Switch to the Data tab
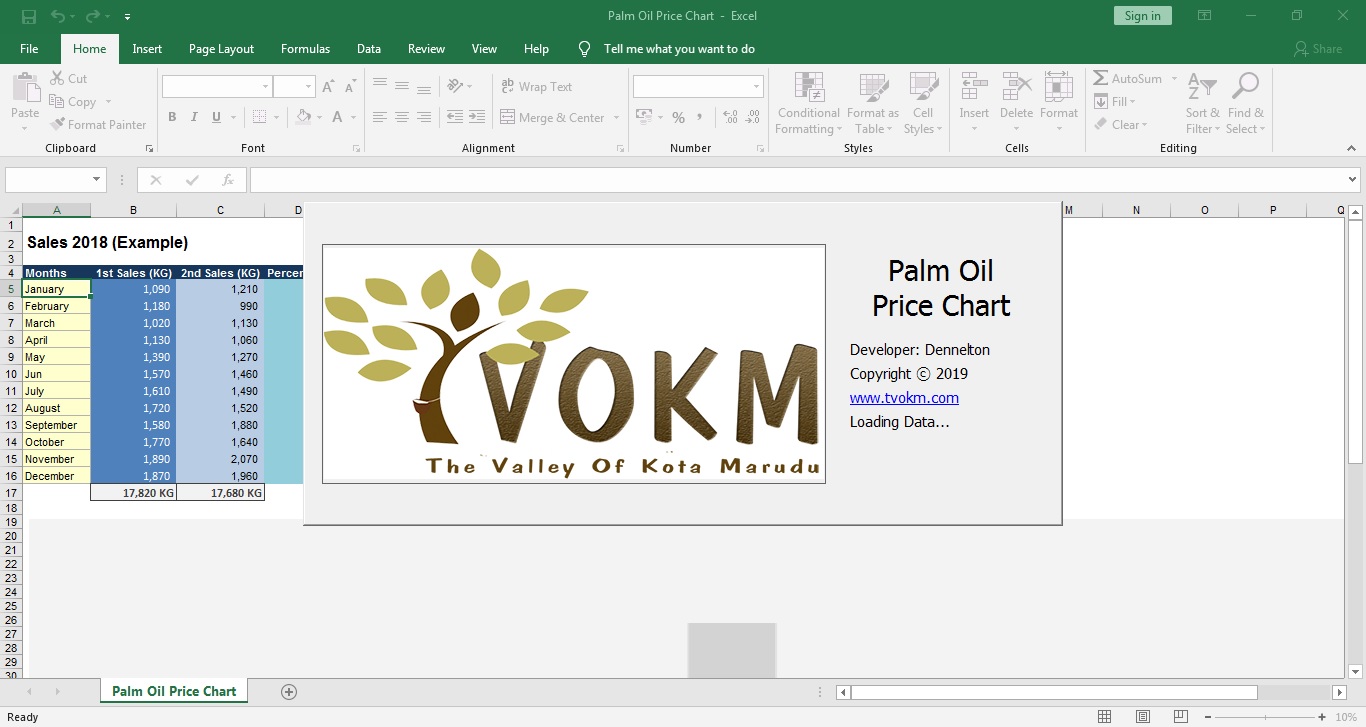This screenshot has height=727, width=1366. [x=369, y=48]
